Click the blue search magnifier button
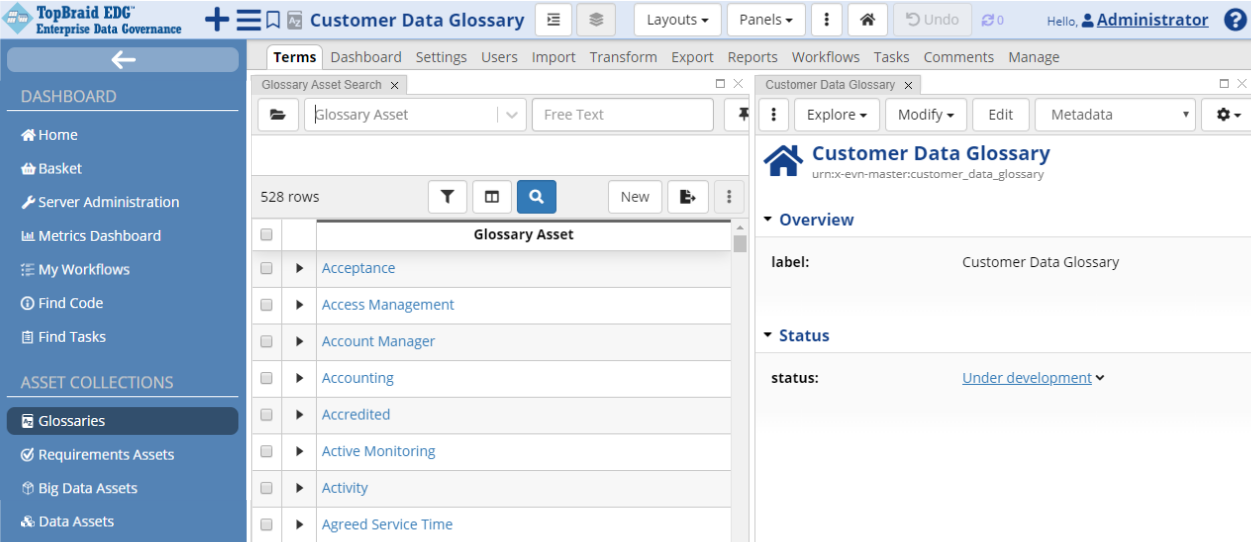The image size is (1251, 542). [x=537, y=197]
